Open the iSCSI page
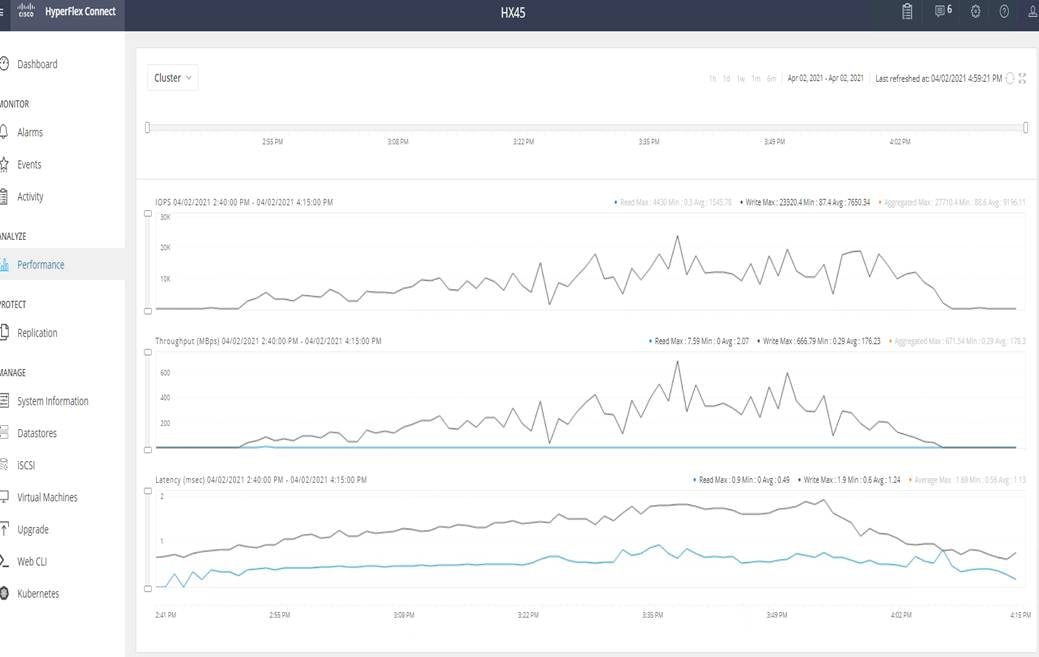 coord(26,466)
